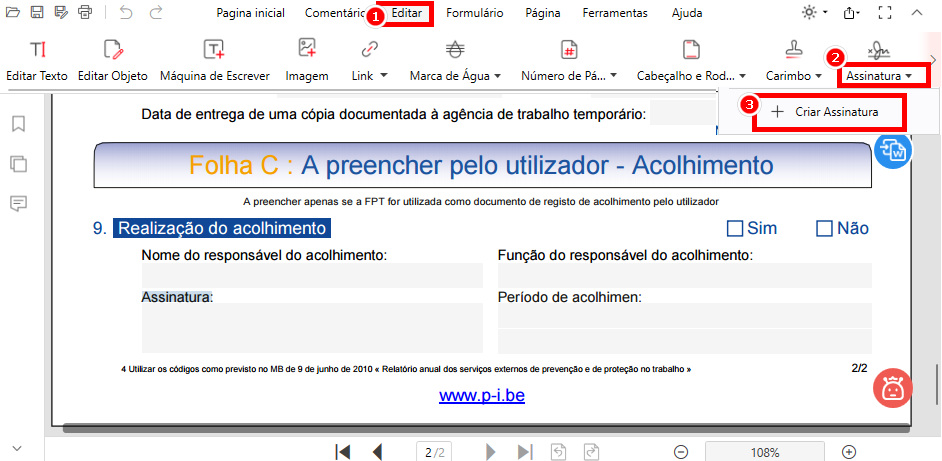Choose Criar Assinatura from the menu
The image size is (942, 461).
(828, 112)
